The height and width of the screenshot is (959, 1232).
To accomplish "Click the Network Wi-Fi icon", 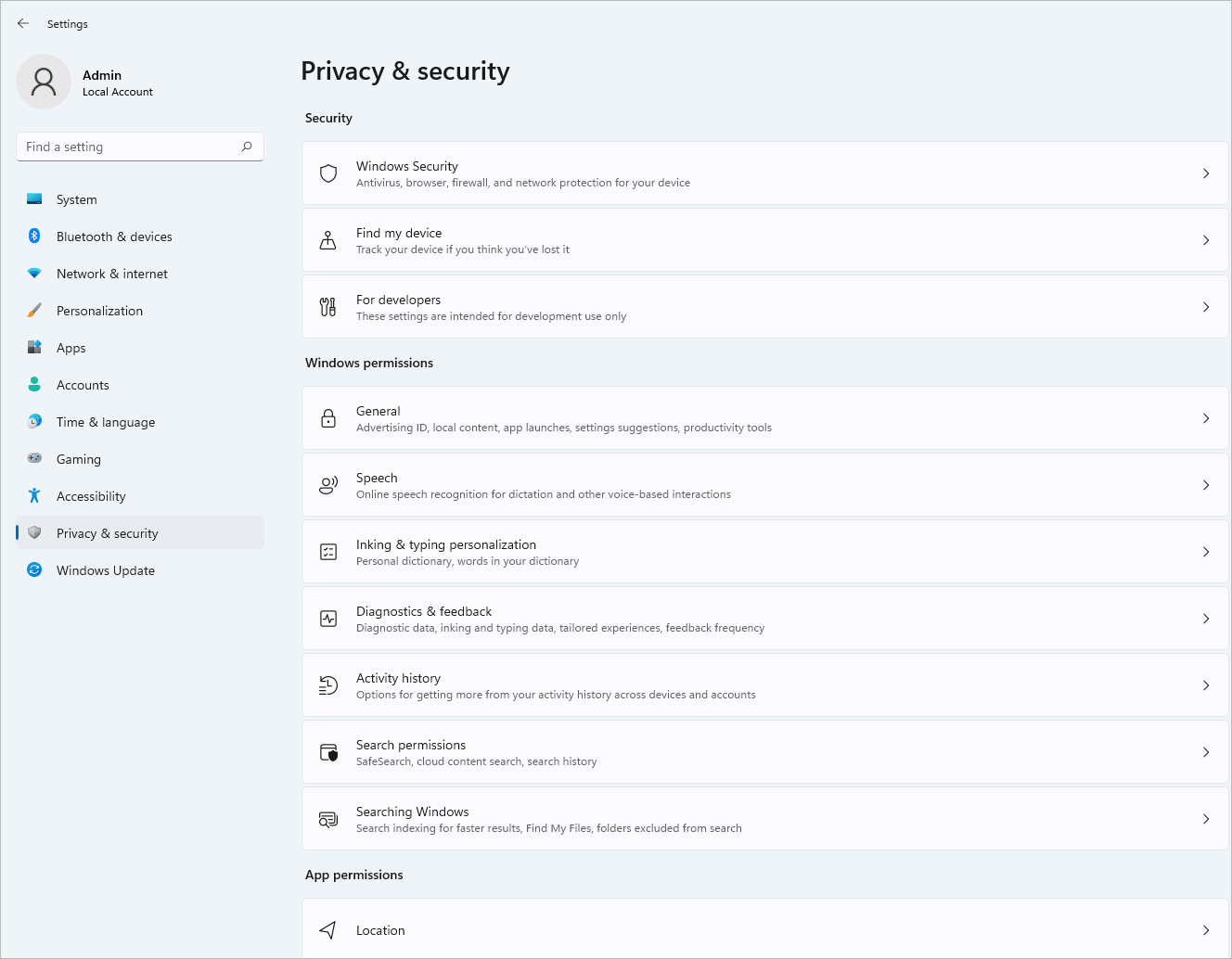I will point(34,274).
